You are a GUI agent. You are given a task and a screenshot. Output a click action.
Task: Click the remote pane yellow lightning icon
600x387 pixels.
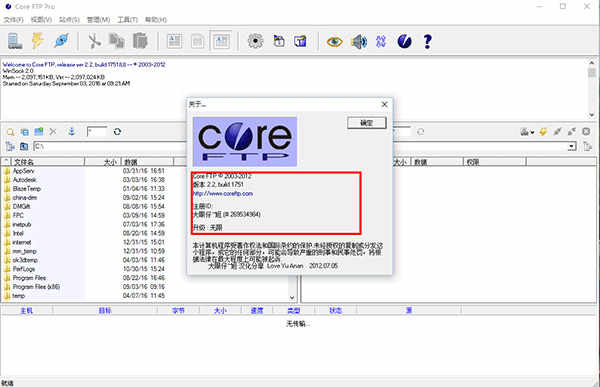[543, 132]
